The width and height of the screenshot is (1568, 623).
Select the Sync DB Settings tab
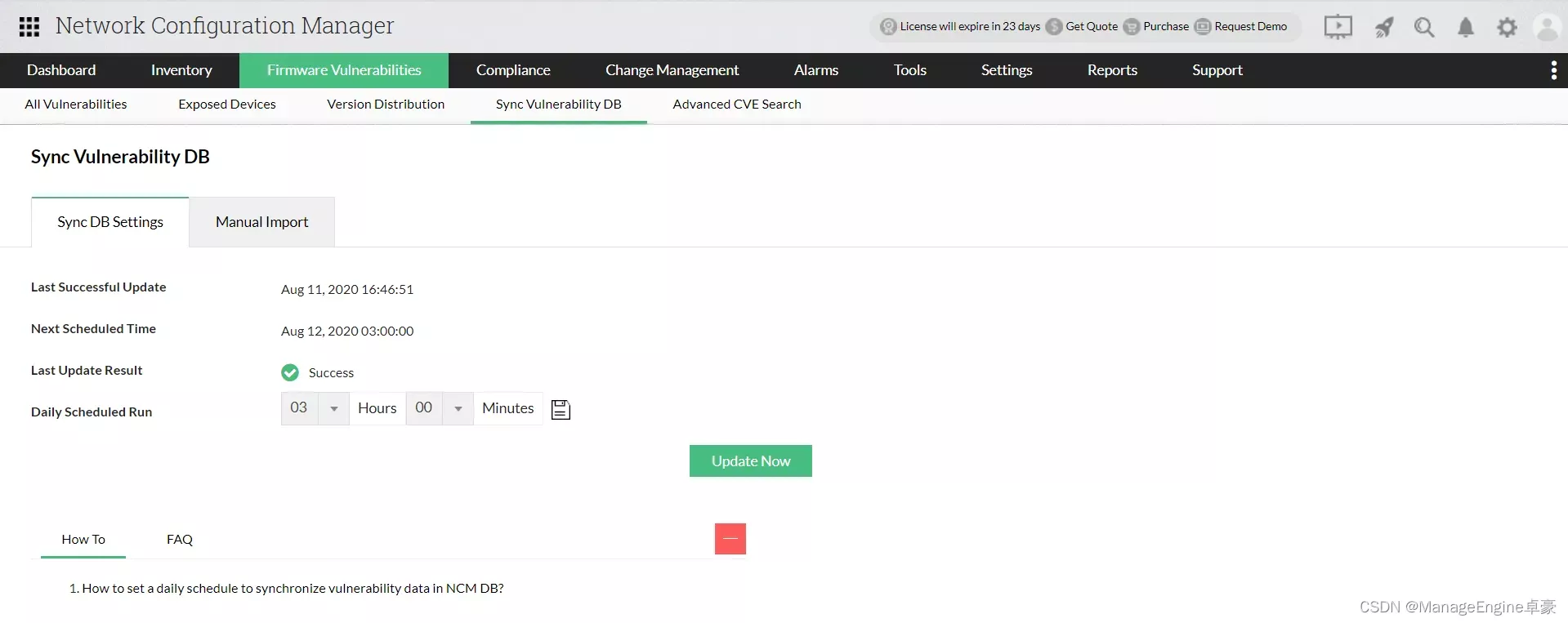point(110,222)
